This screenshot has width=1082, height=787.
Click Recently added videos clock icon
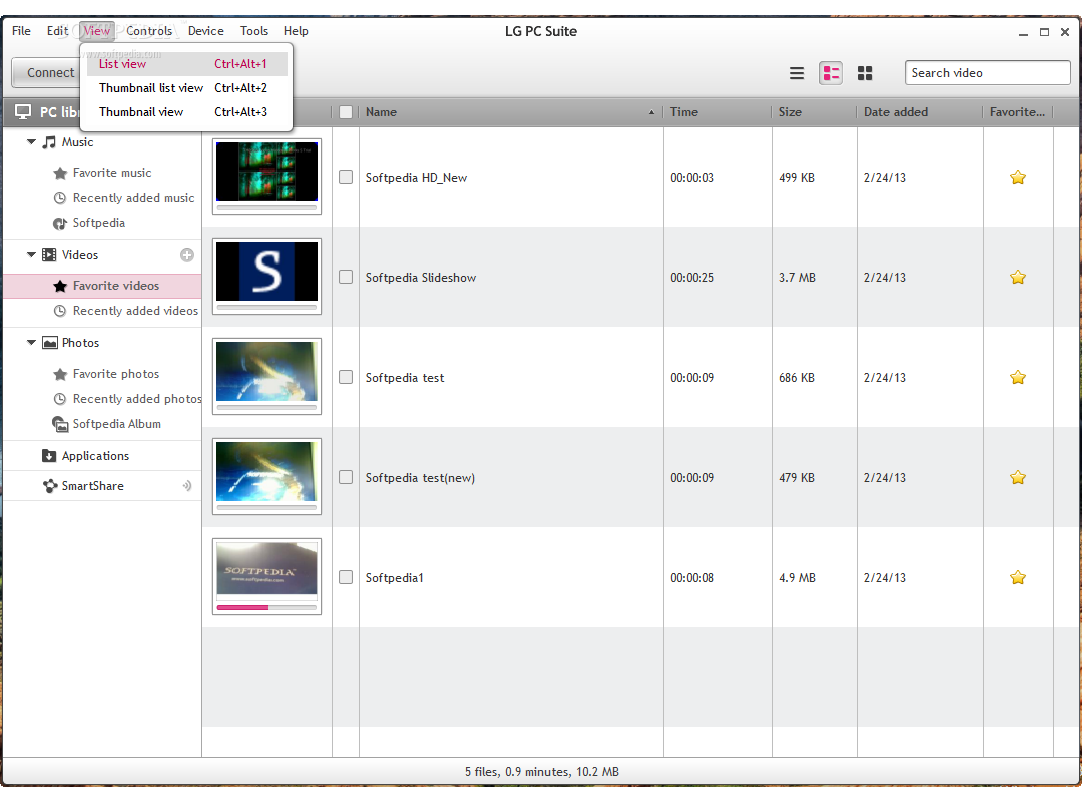coord(60,311)
